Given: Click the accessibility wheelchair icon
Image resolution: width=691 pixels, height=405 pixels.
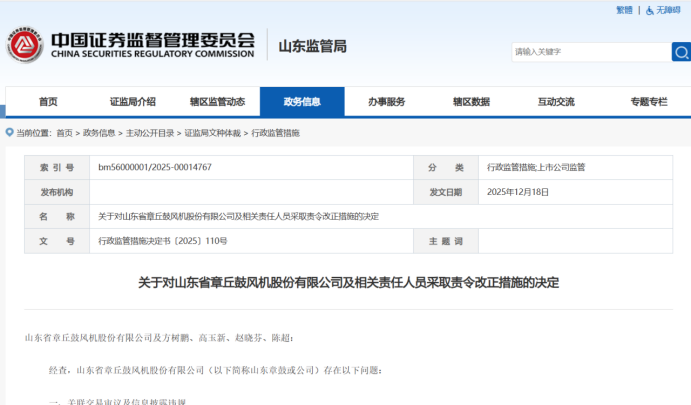Looking at the screenshot, I should click(x=650, y=10).
